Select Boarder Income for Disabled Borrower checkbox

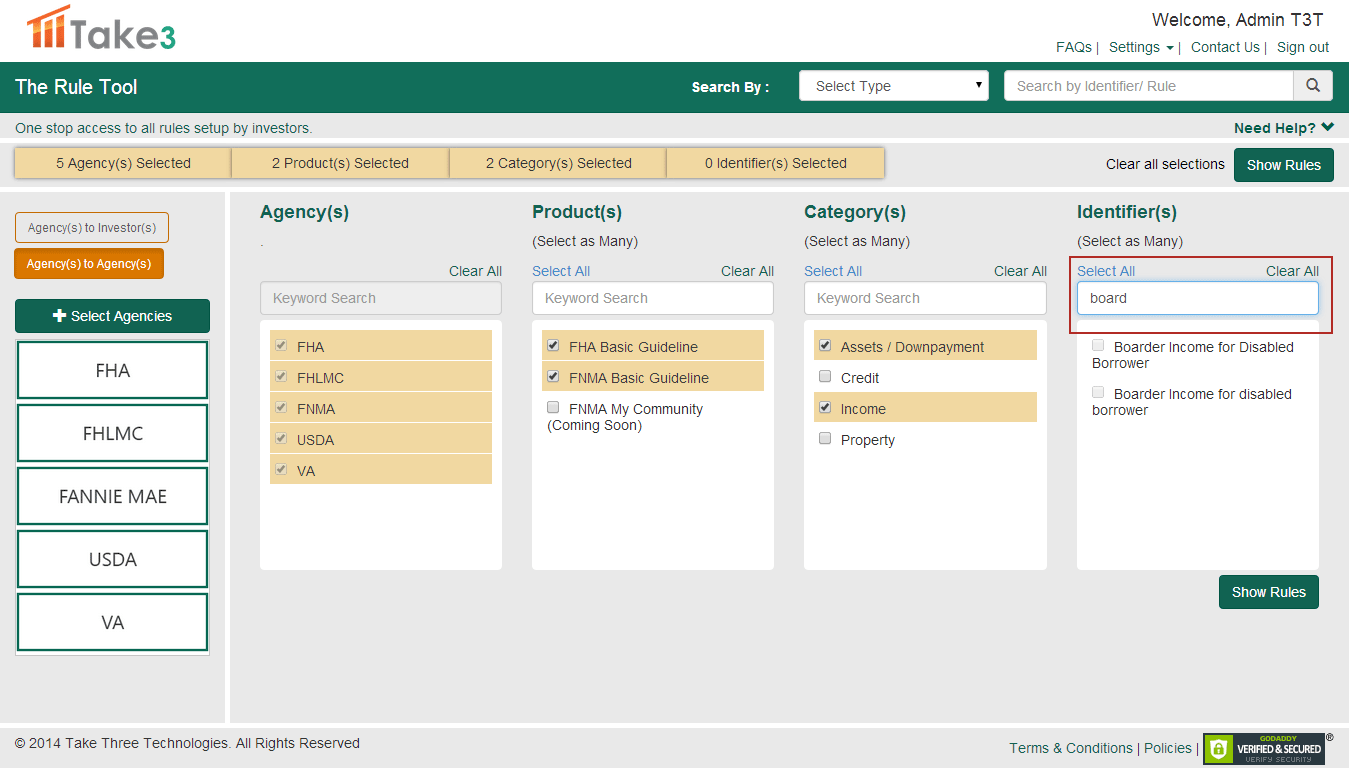tap(1098, 346)
